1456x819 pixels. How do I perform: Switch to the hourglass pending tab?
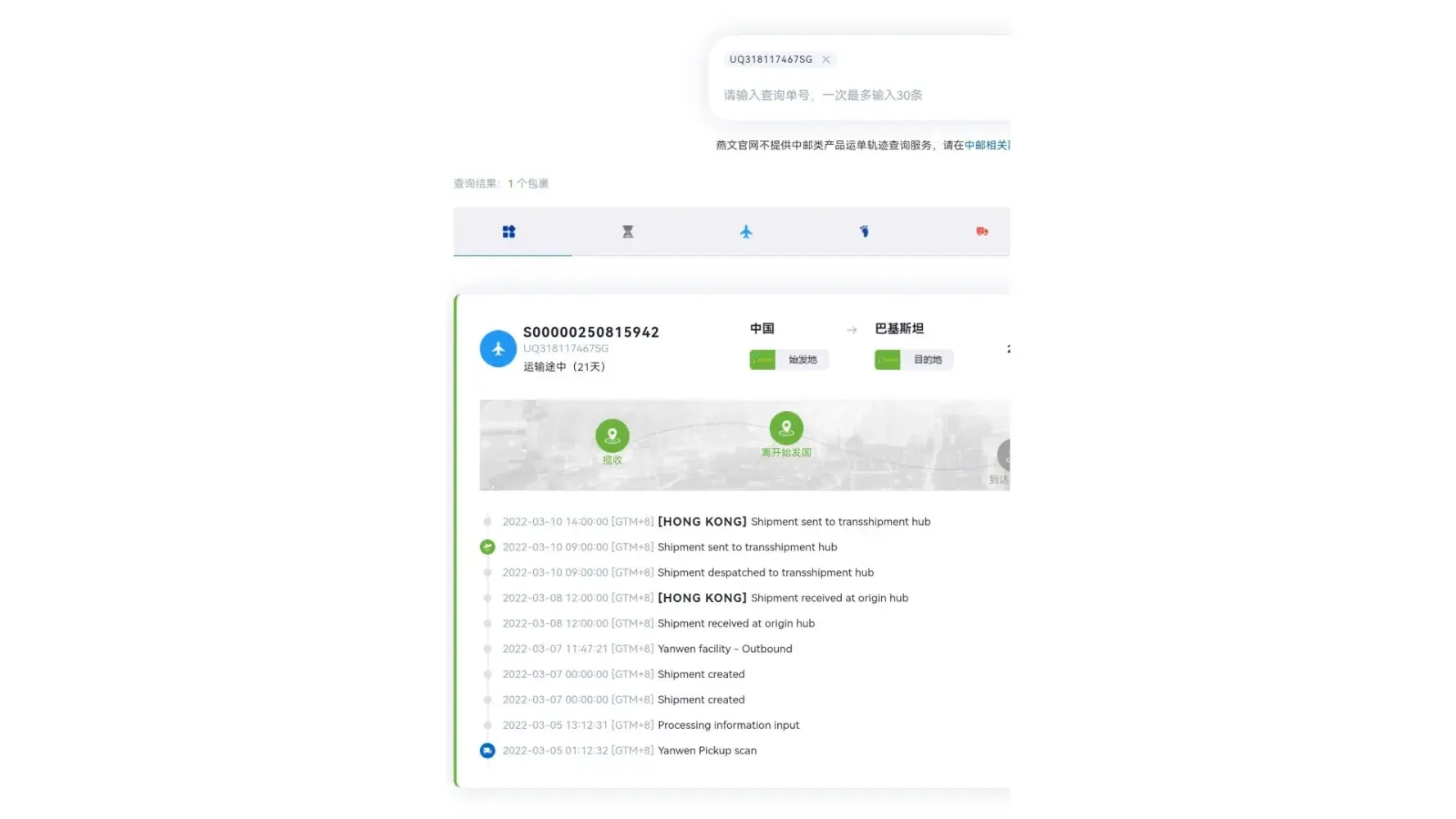point(627,232)
